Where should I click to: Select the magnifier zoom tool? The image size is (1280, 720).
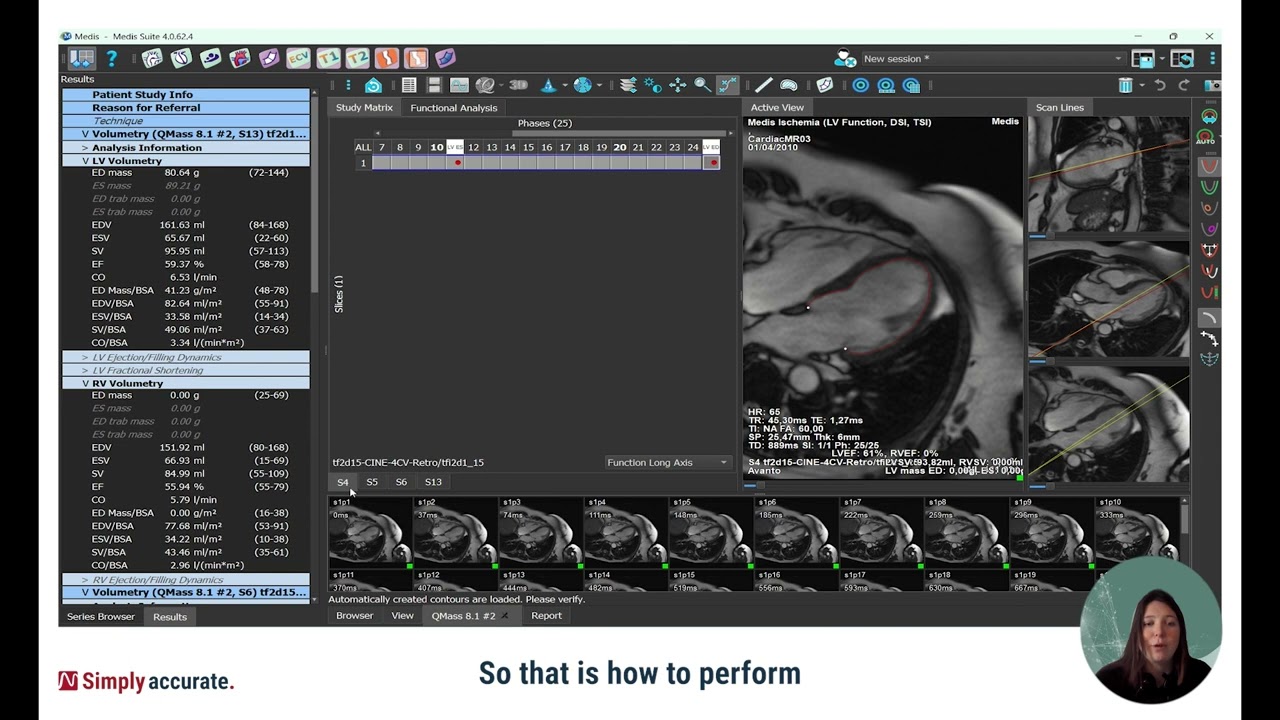702,85
